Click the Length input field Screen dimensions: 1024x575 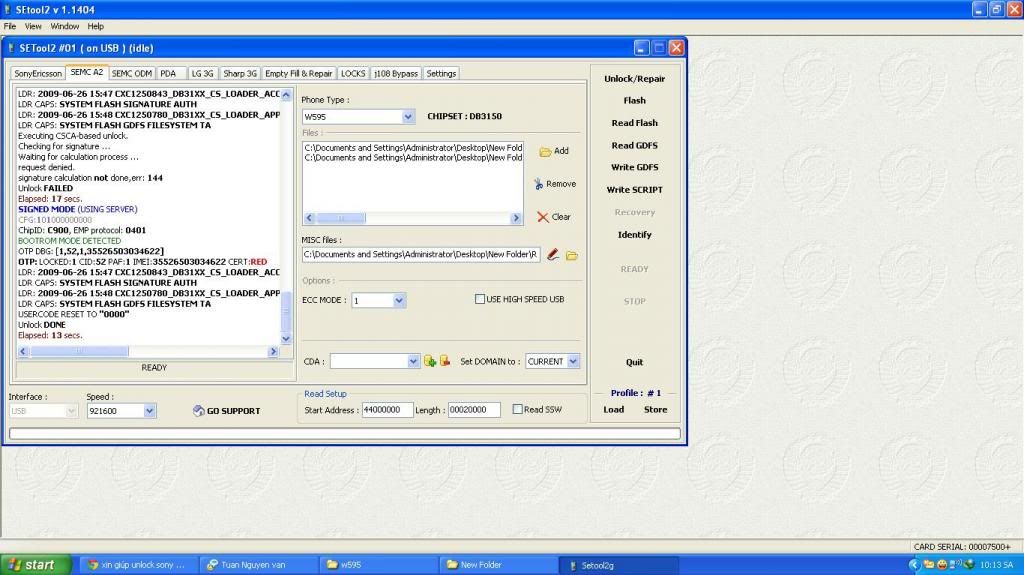474,410
